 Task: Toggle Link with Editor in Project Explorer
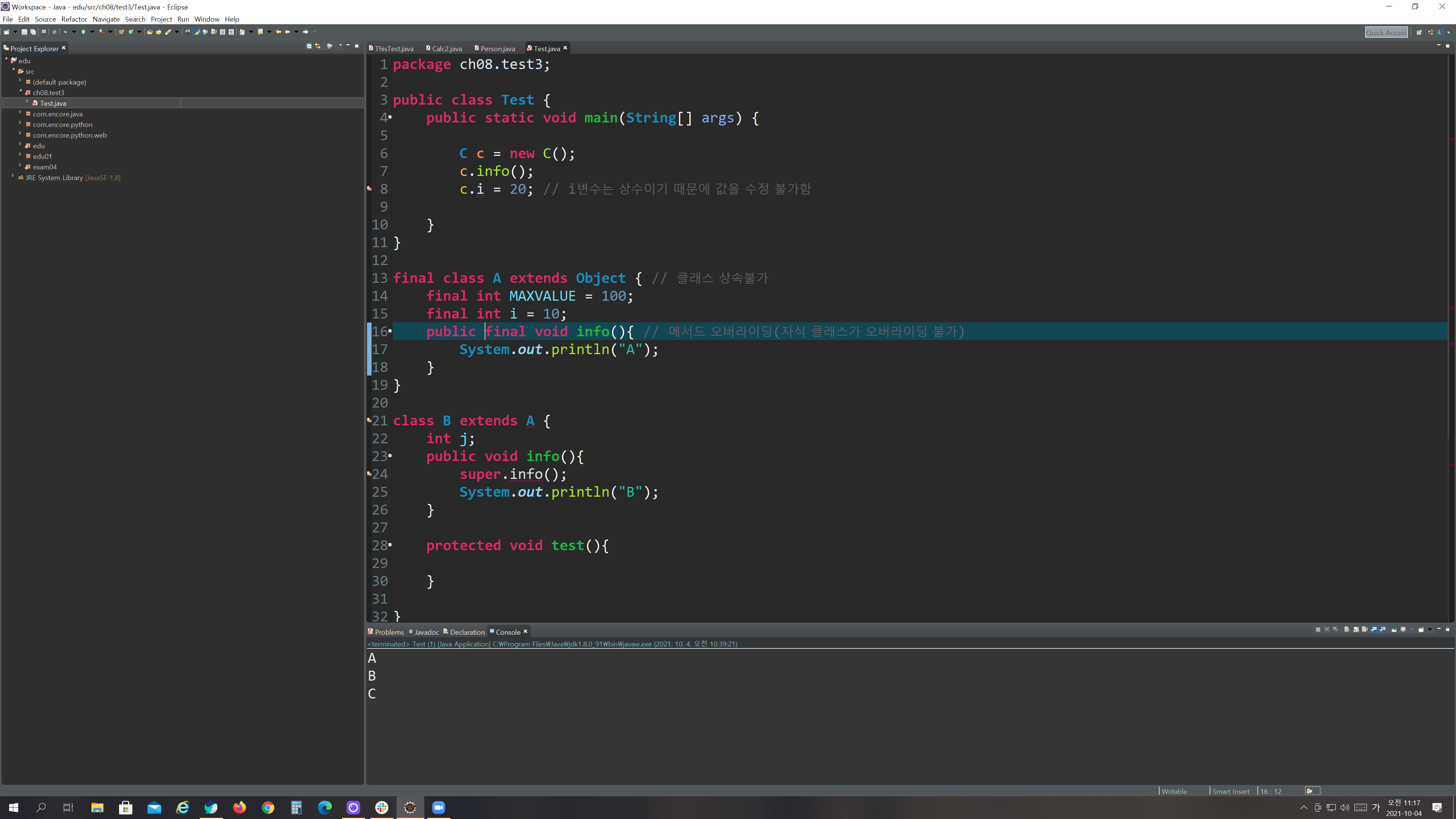click(318, 46)
